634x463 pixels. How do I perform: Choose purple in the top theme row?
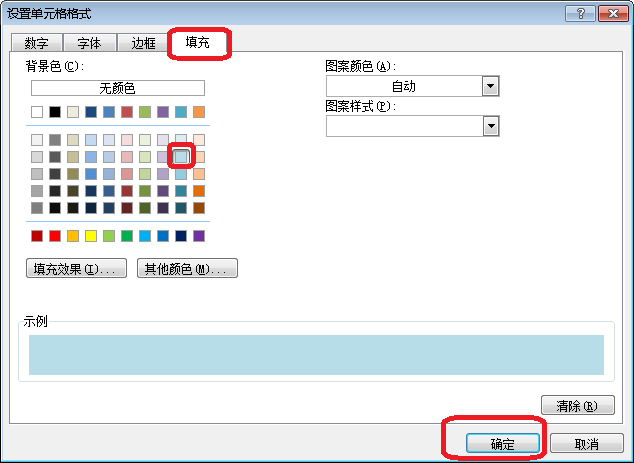coord(163,112)
